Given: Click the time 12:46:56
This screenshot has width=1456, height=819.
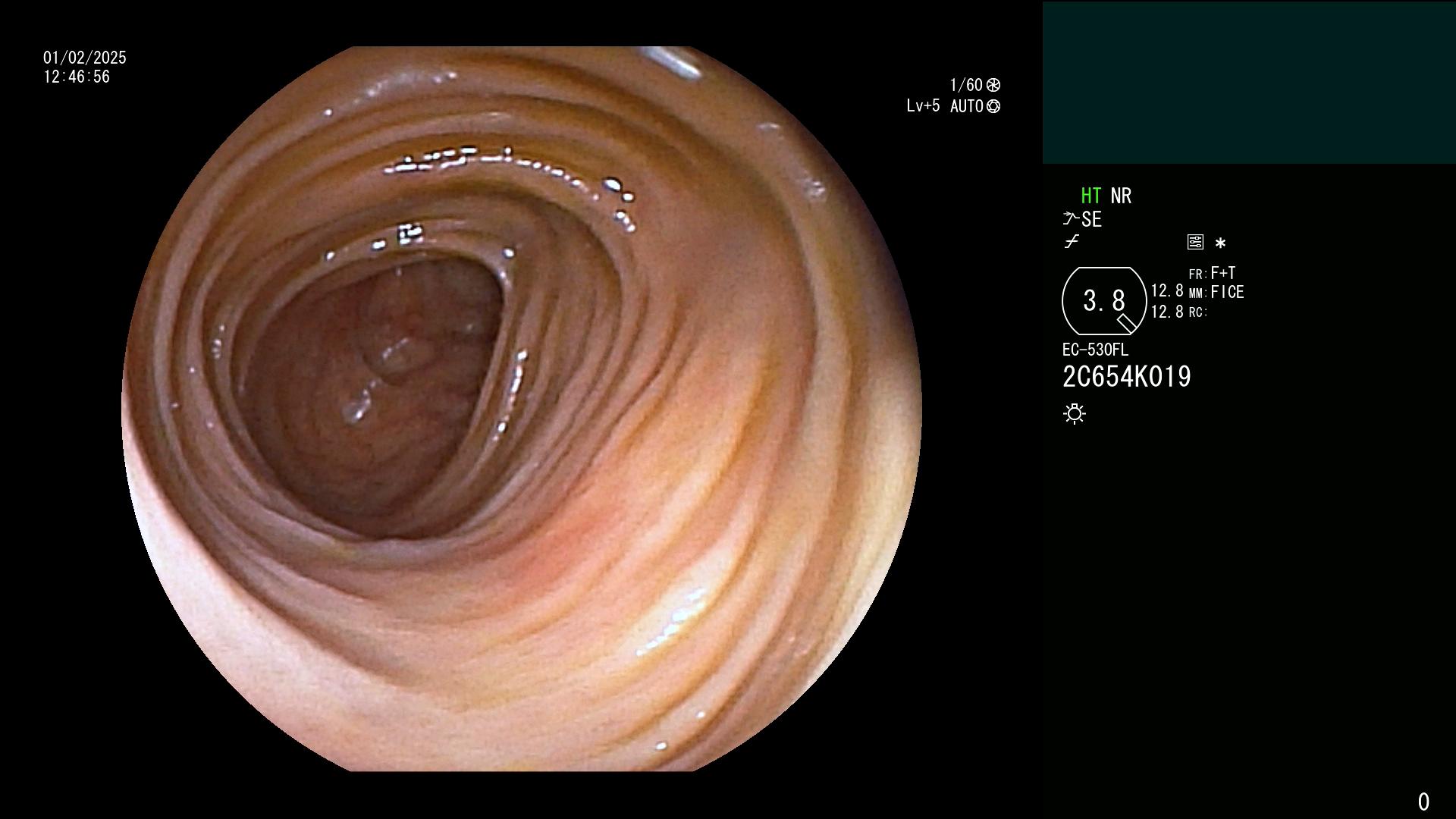Looking at the screenshot, I should tap(77, 77).
